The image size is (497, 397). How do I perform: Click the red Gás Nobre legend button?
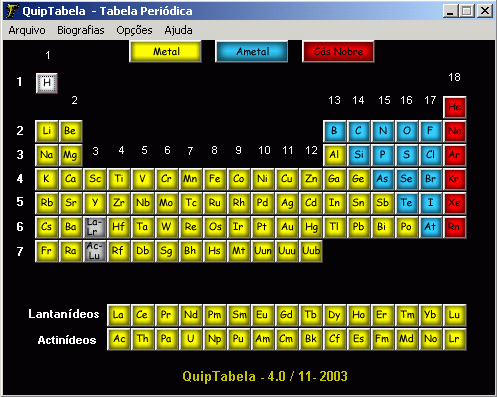click(x=338, y=51)
